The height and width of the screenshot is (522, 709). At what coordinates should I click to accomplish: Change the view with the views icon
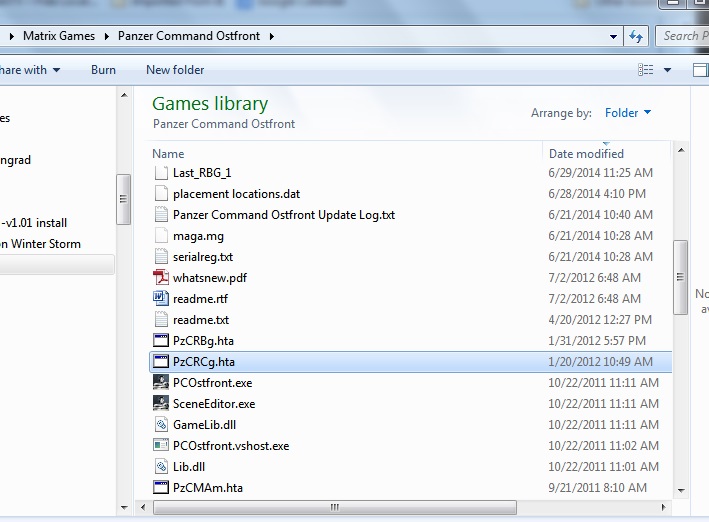(645, 70)
